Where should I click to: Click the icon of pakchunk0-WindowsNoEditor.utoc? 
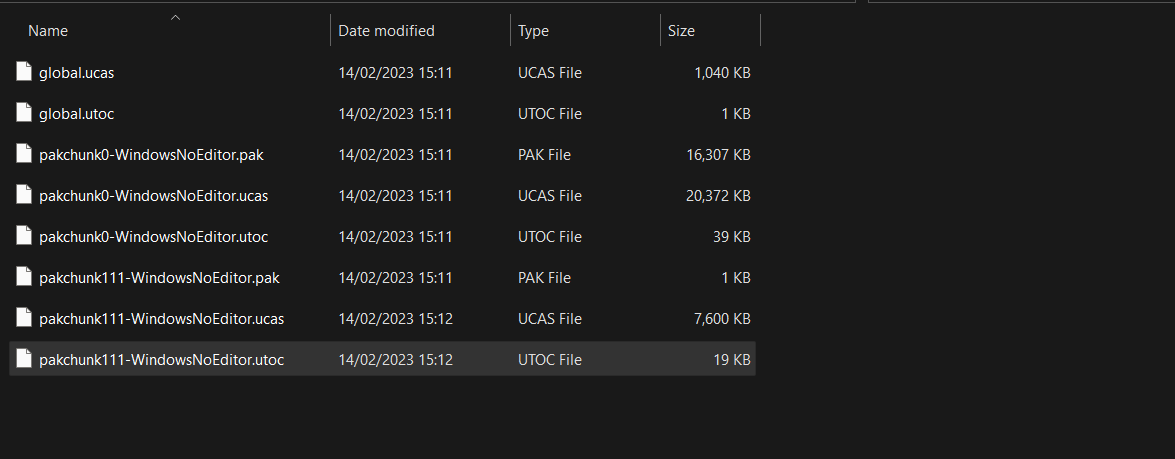(x=24, y=236)
